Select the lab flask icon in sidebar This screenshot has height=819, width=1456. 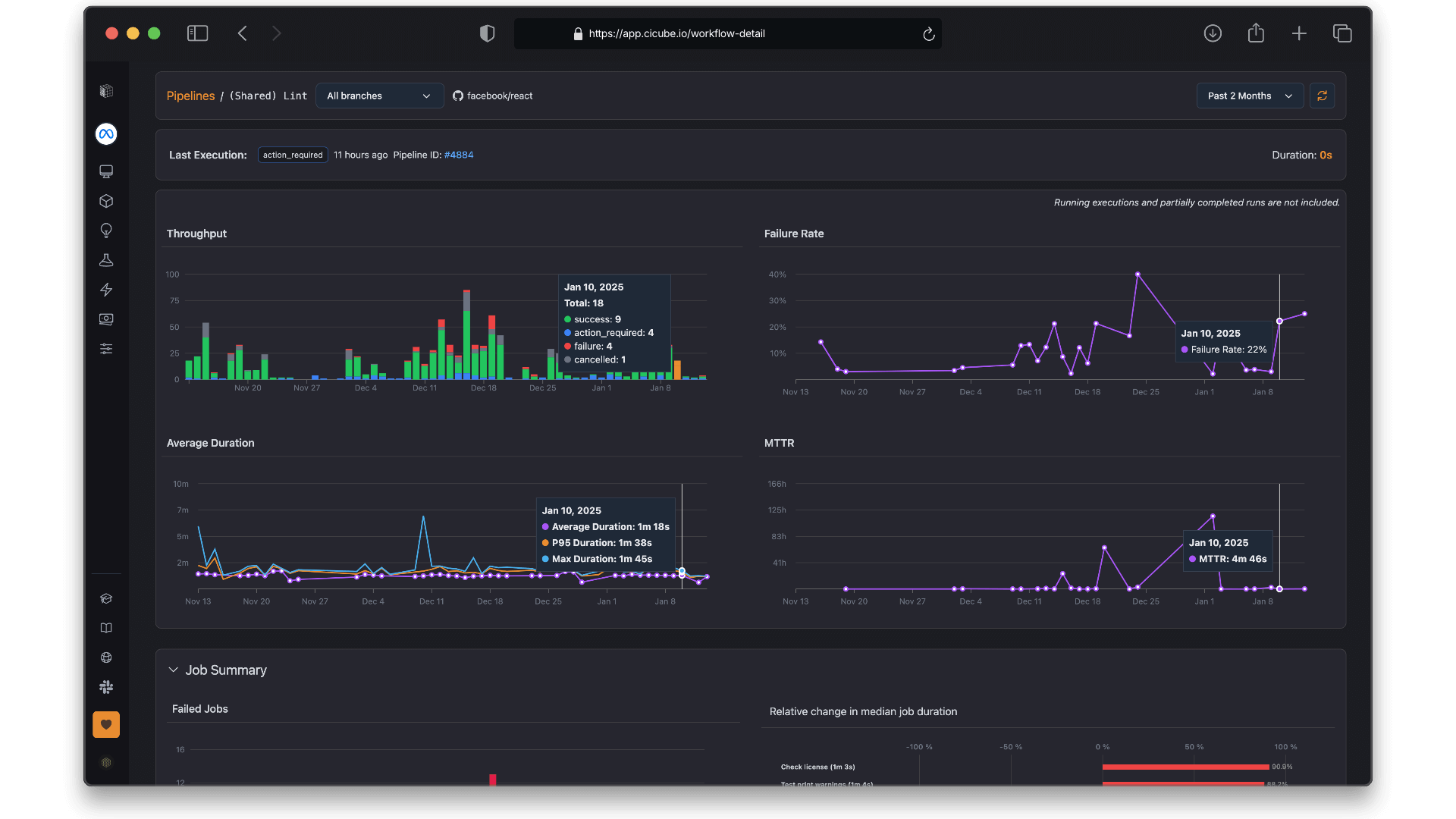click(x=106, y=260)
